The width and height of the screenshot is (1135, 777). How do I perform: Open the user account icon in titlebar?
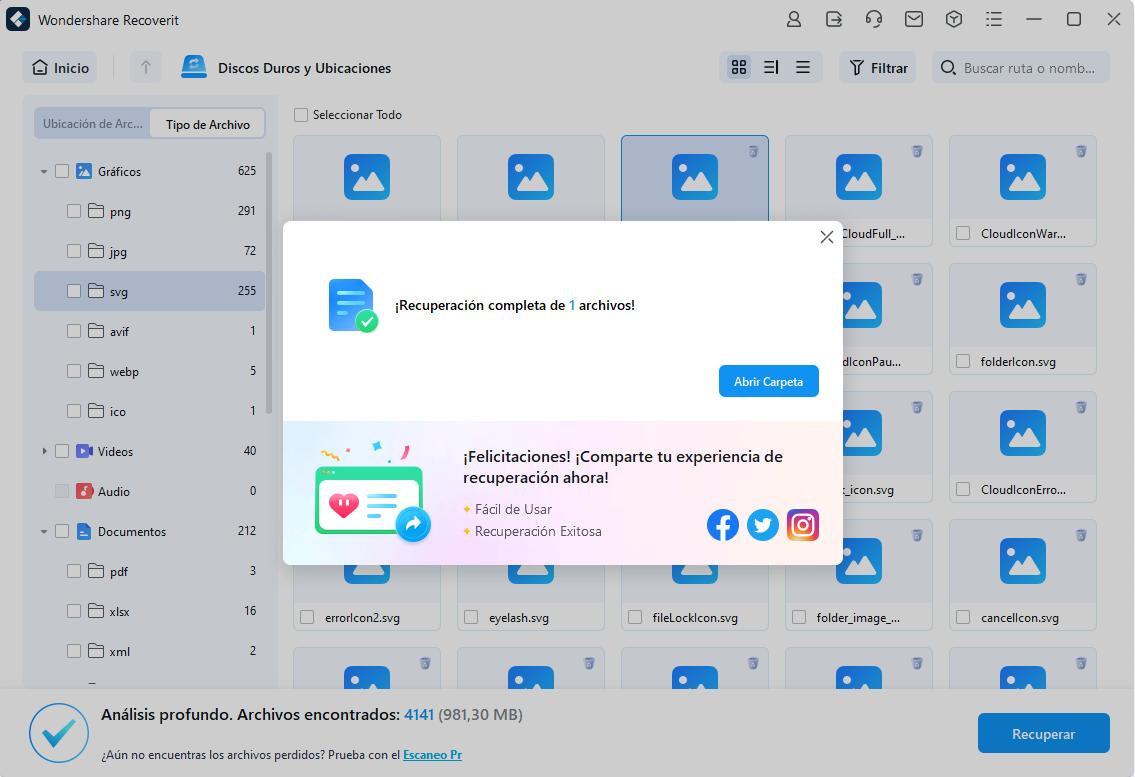click(x=794, y=19)
